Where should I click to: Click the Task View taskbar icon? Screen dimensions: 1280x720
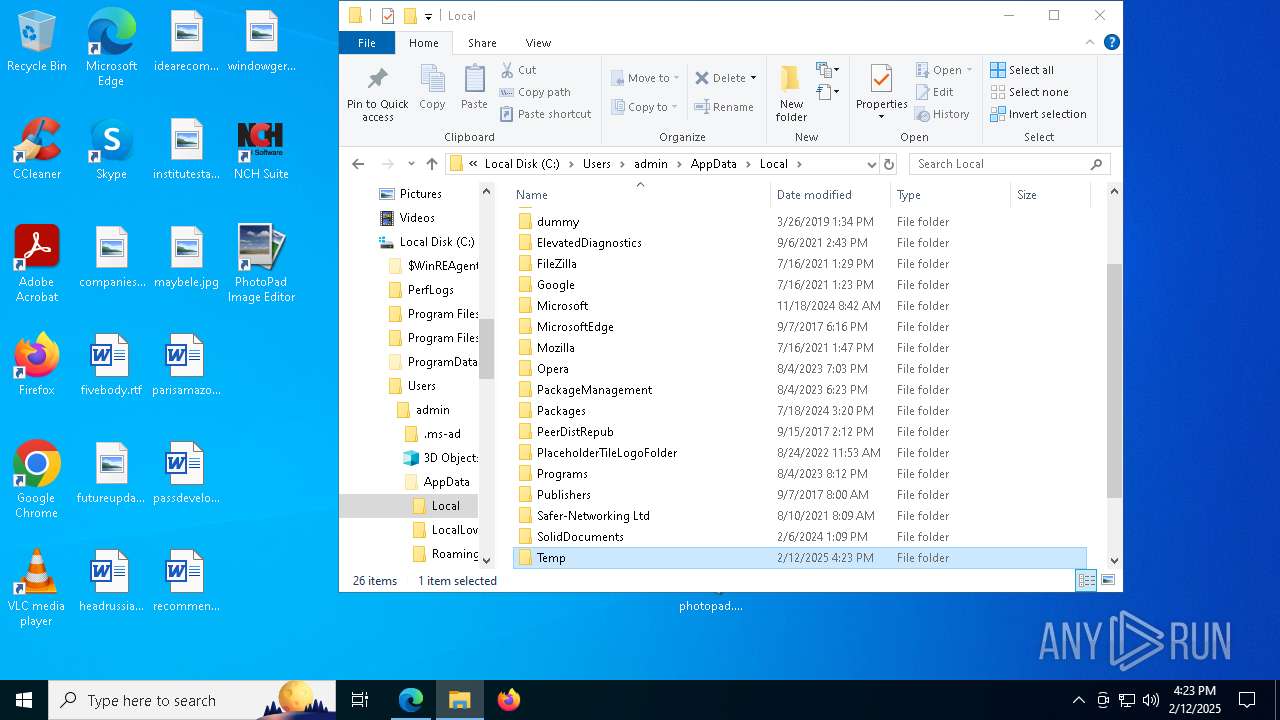pyautogui.click(x=360, y=700)
